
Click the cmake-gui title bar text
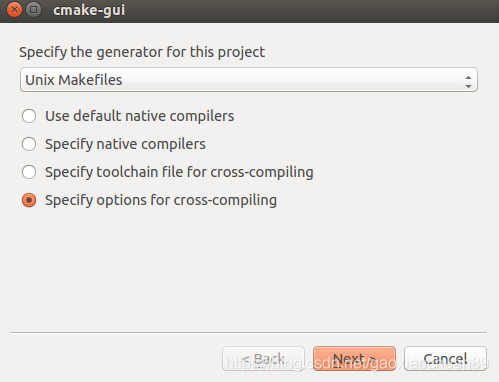(x=89, y=10)
